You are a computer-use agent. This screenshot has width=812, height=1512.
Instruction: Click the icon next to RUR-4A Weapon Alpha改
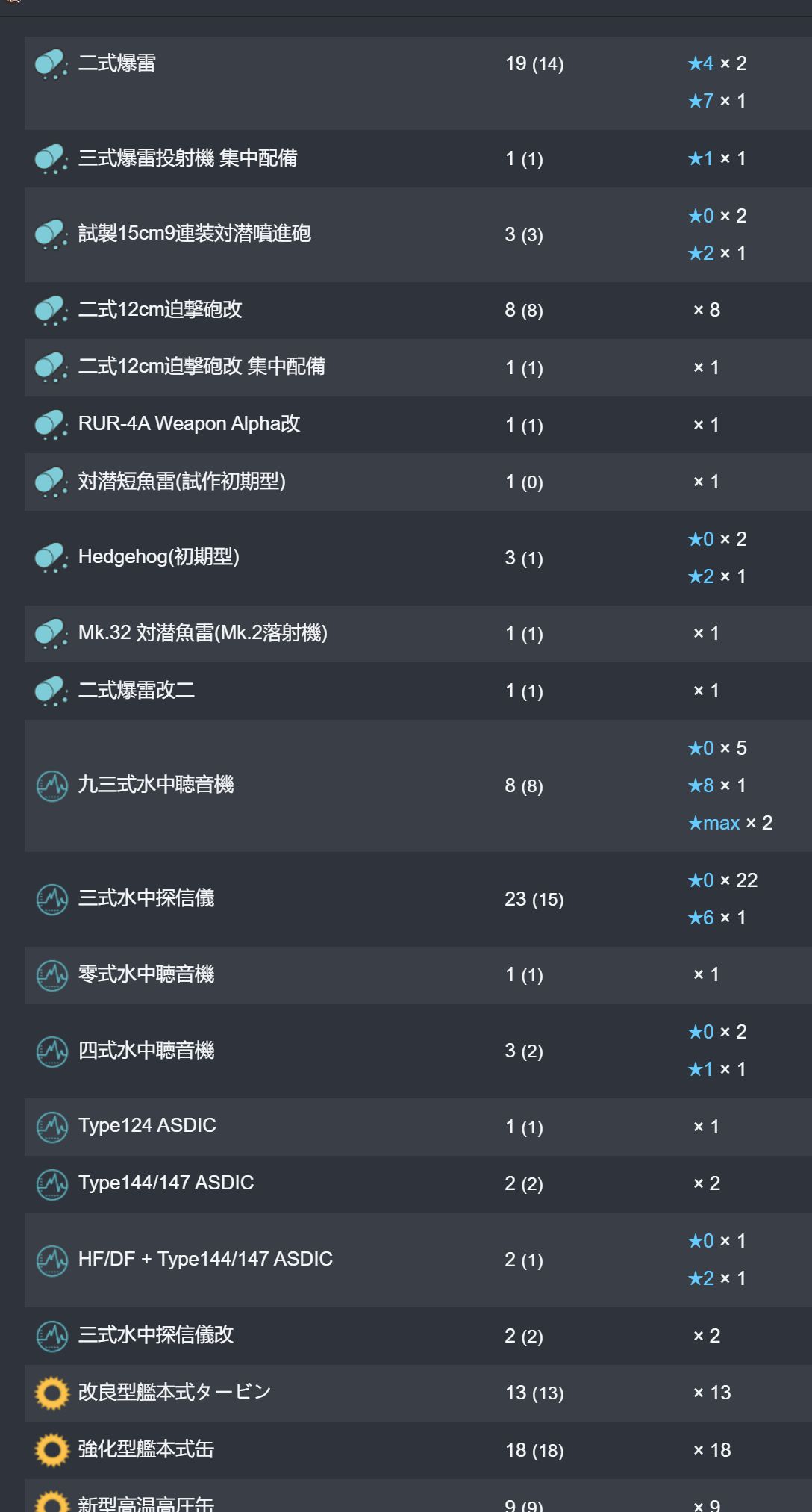tap(51, 424)
